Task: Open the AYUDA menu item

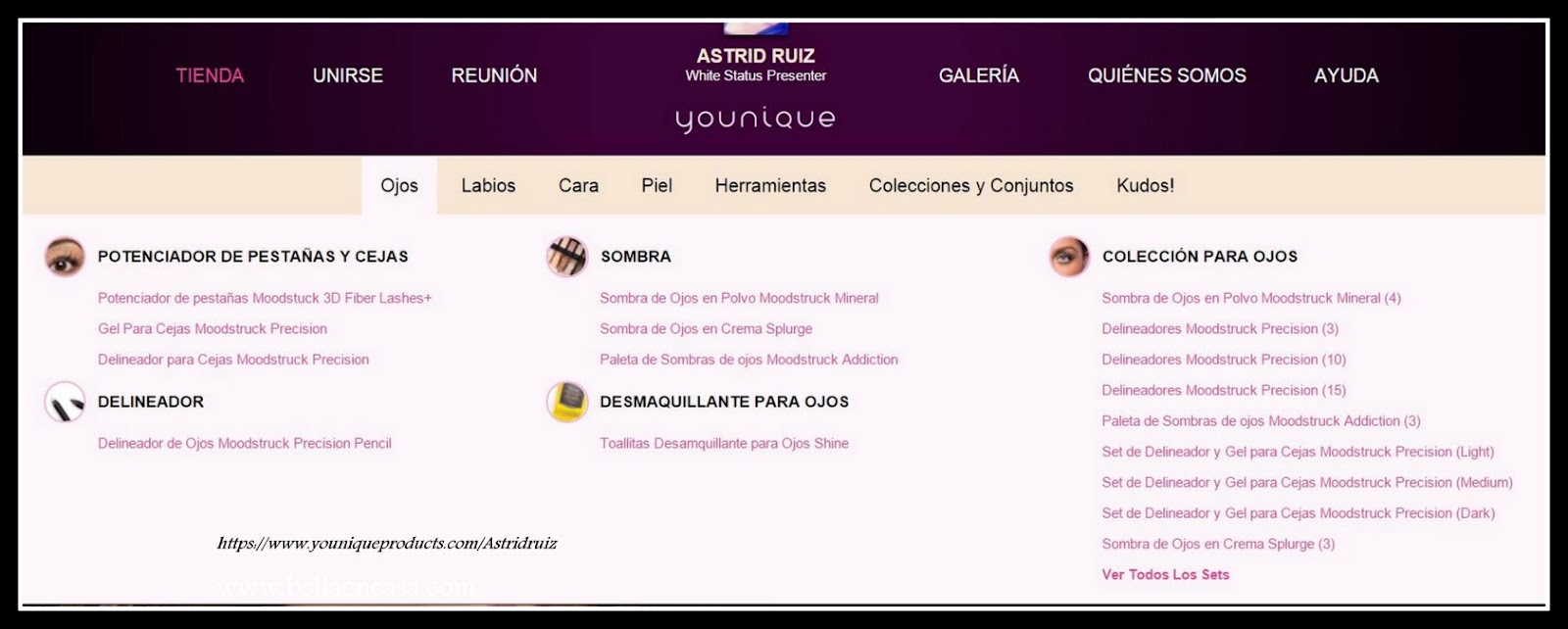Action: click(x=1347, y=75)
